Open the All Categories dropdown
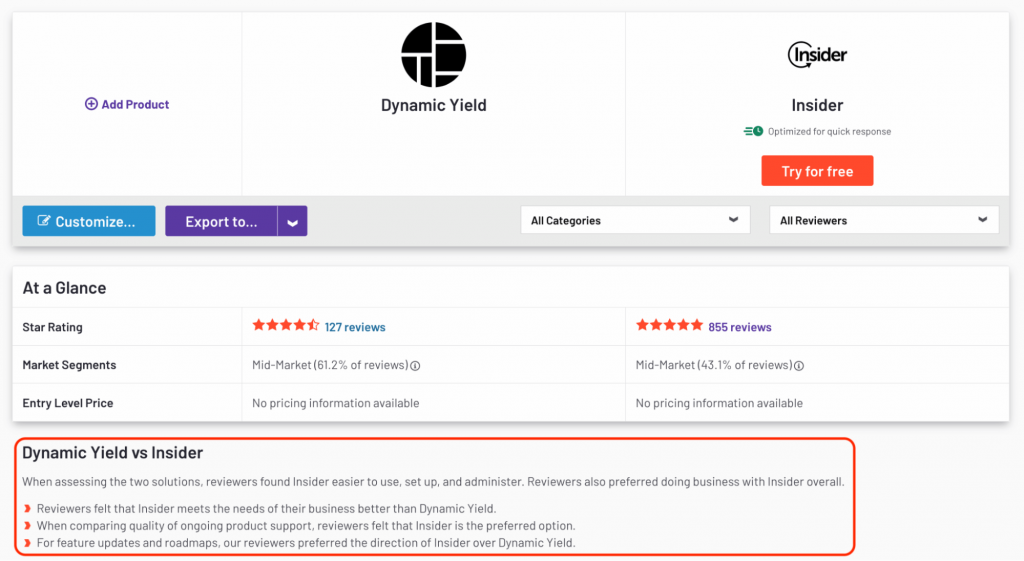The image size is (1024, 561). (x=635, y=220)
